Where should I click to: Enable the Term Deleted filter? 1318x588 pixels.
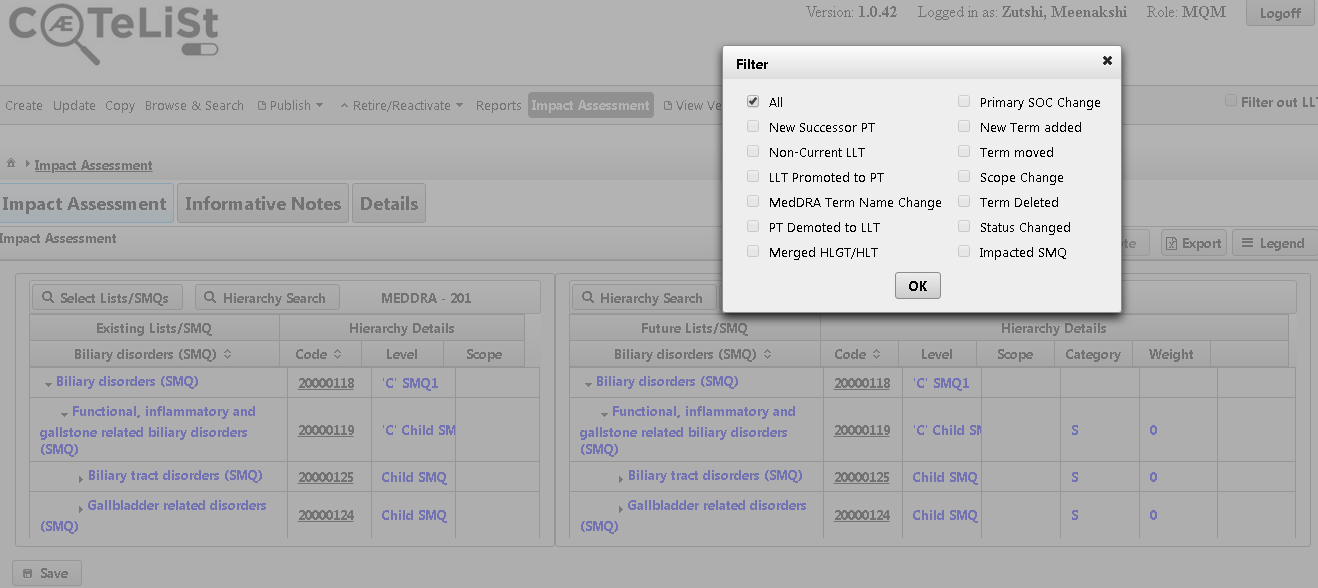click(x=963, y=200)
